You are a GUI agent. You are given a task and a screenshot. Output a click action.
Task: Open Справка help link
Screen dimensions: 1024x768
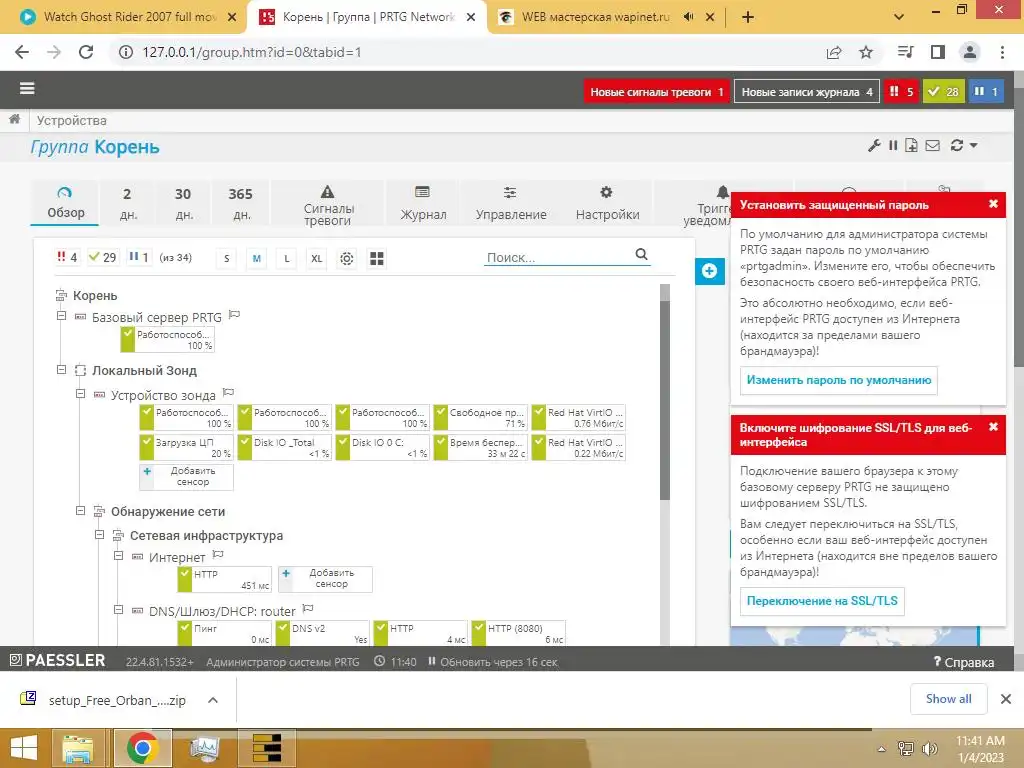[x=964, y=662]
